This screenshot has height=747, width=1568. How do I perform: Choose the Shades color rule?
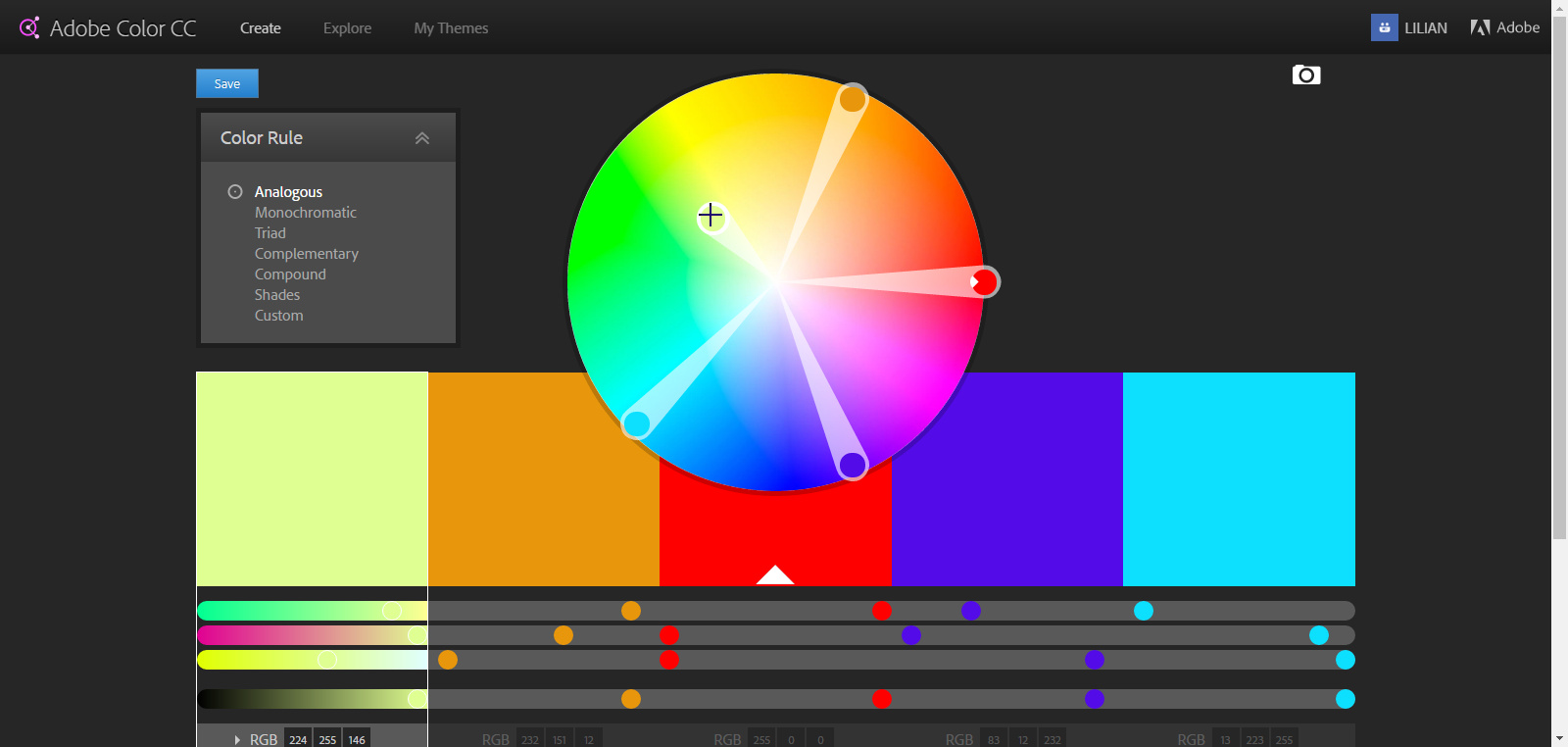277,295
